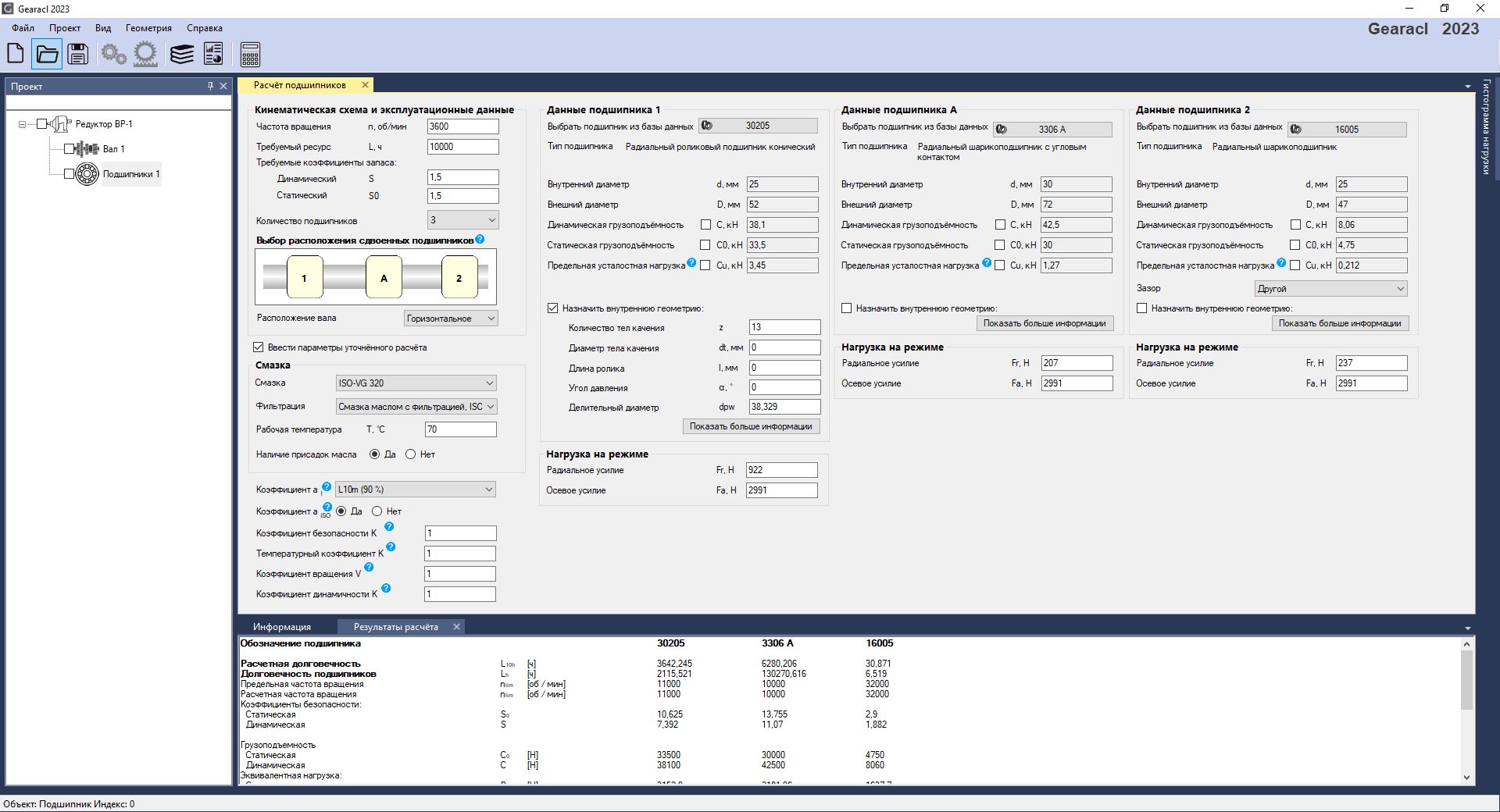Choose bearing 30205 from database
Image resolution: width=1500 pixels, height=812 pixels.
[x=758, y=126]
